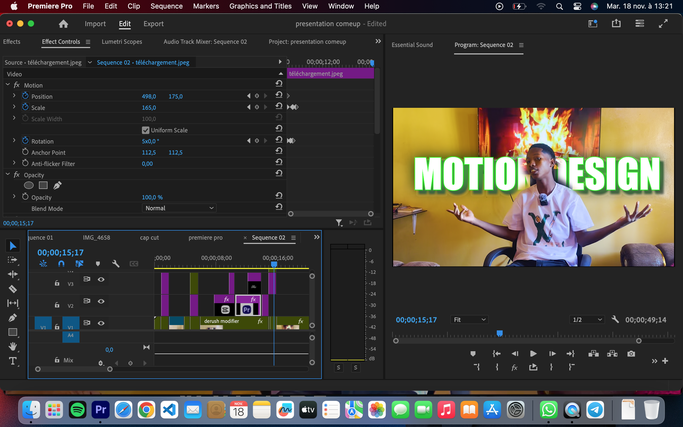This screenshot has width=683, height=427.
Task: Select the Hand tool
Action: [x=13, y=346]
